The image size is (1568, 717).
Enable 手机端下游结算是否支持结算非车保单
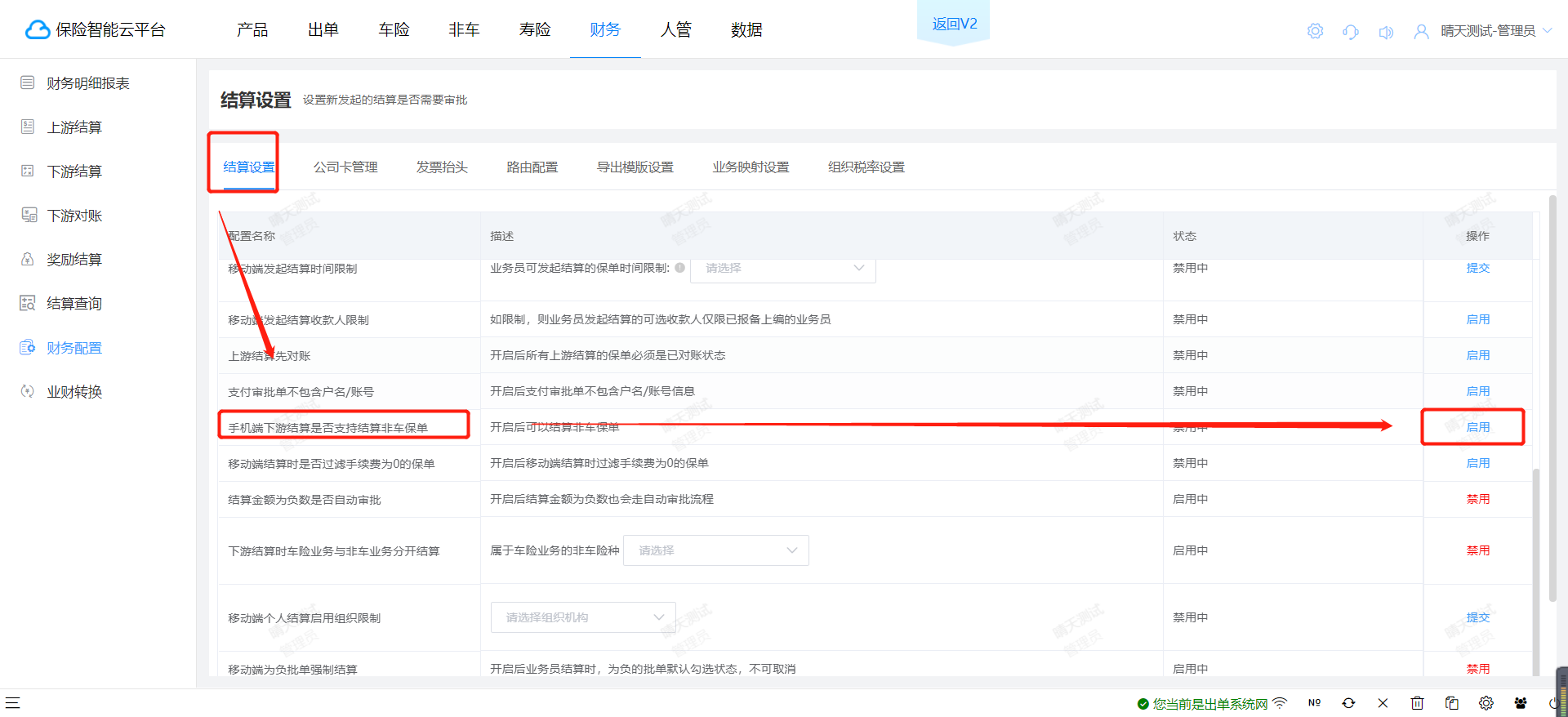[1478, 427]
